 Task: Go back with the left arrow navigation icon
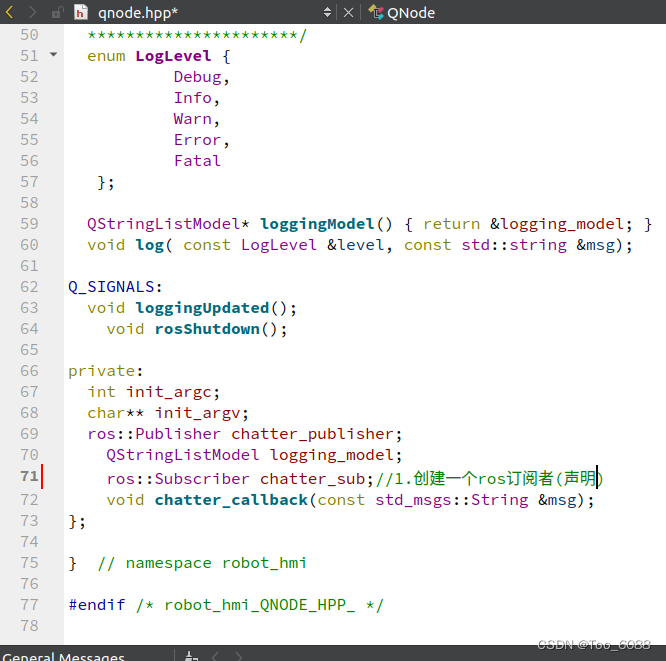[9, 12]
